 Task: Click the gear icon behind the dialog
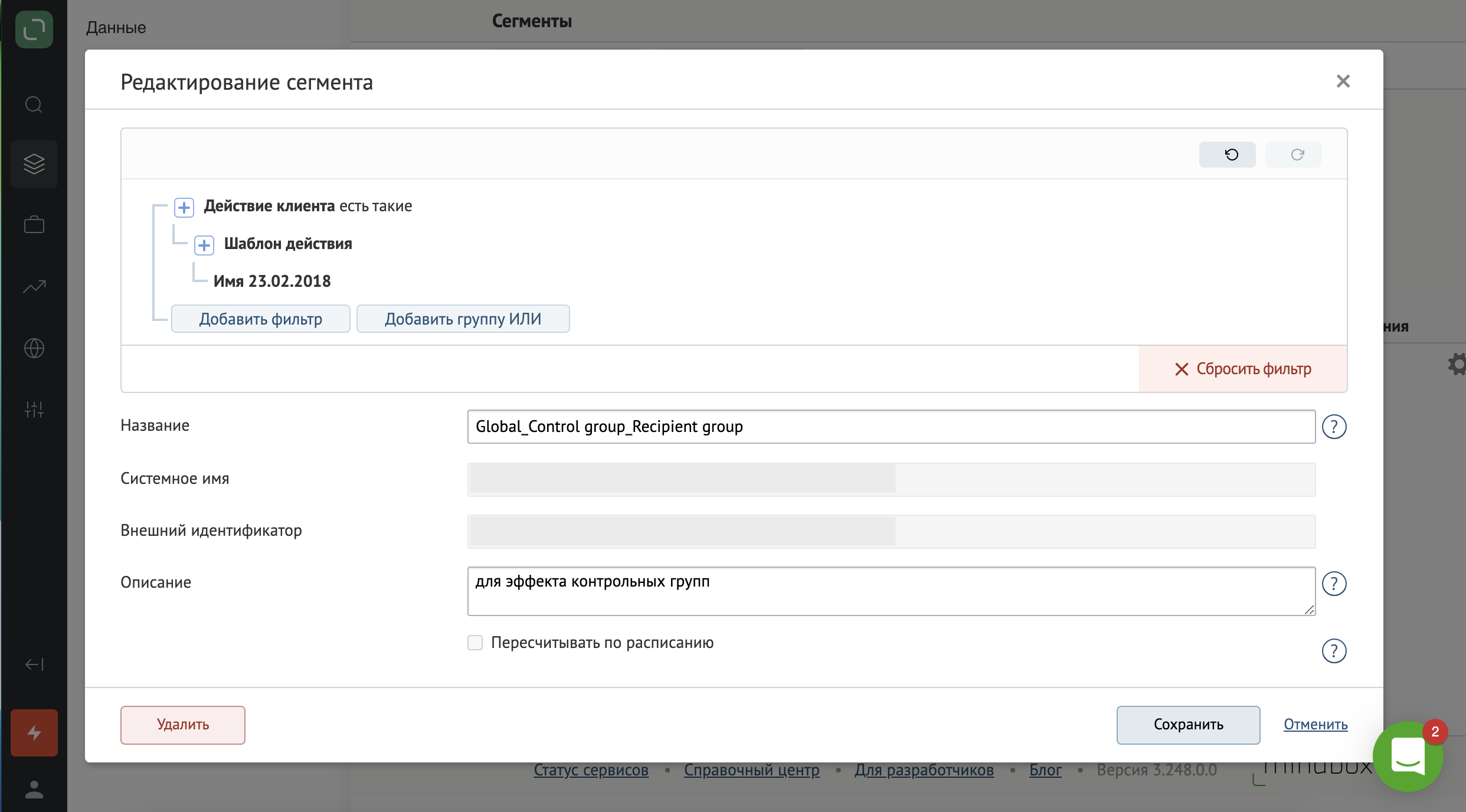tap(1457, 364)
